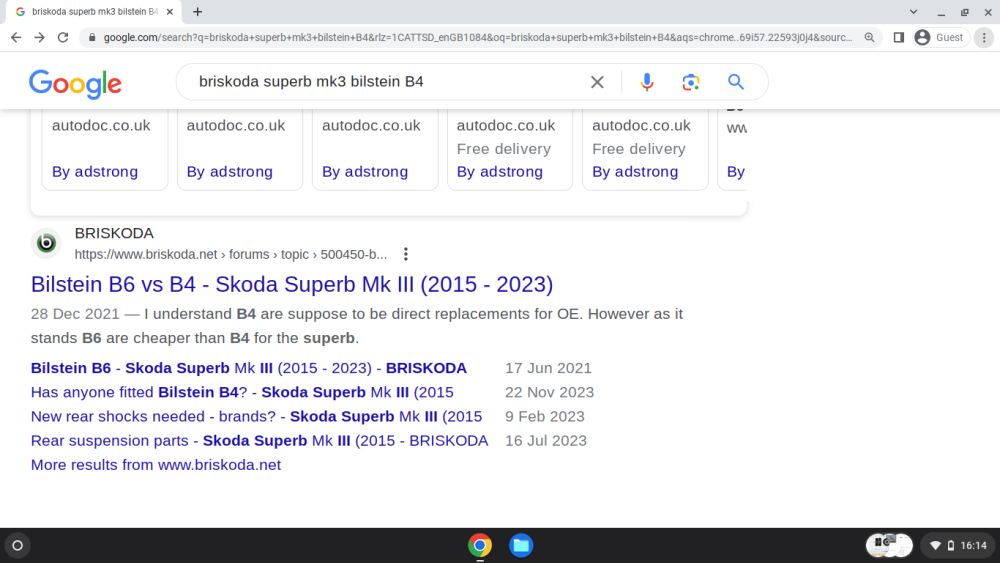1000x563 pixels.
Task: Go to Google homepage via logo
Action: click(75, 84)
